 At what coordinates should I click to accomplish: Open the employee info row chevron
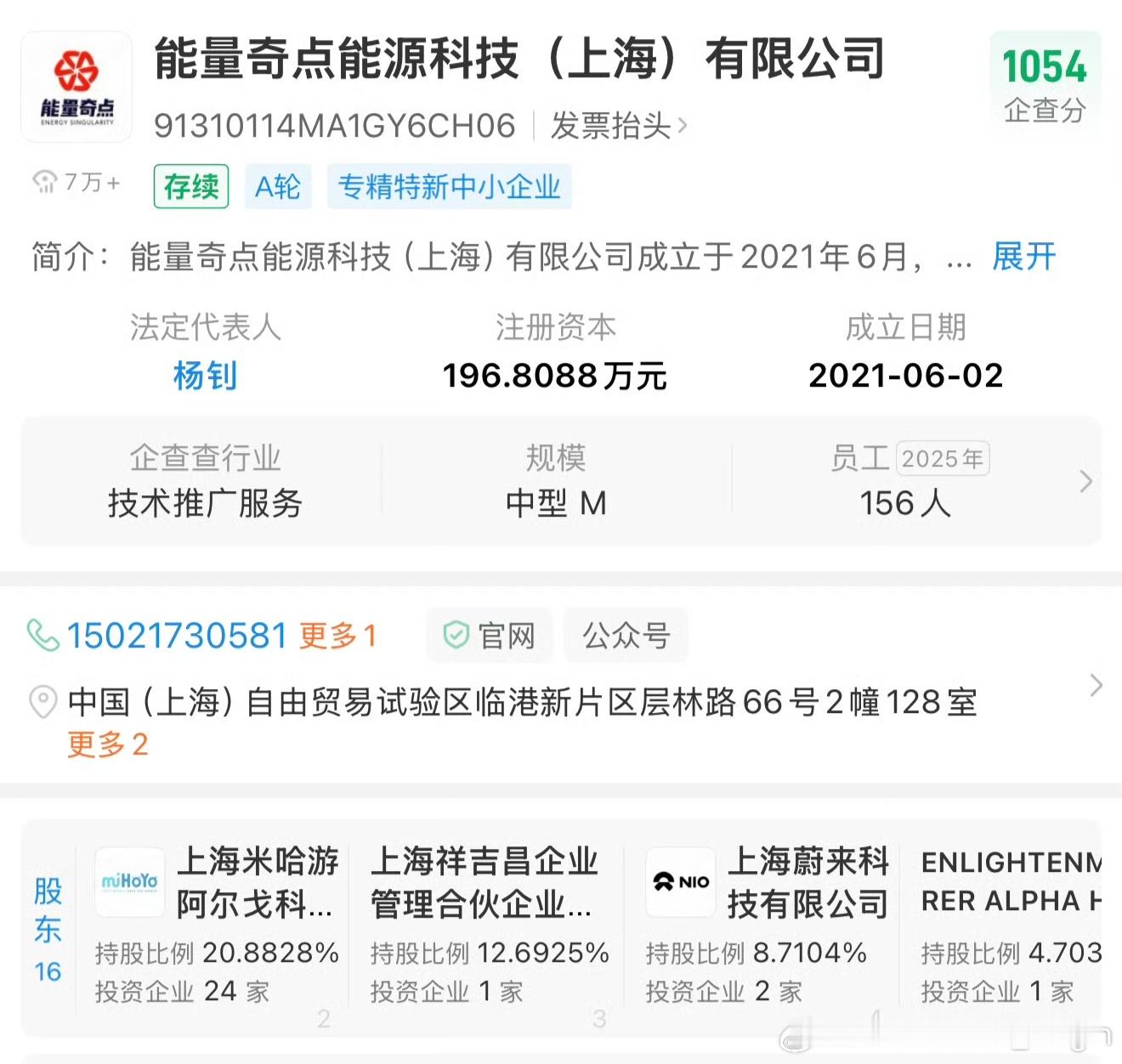[x=1085, y=481]
